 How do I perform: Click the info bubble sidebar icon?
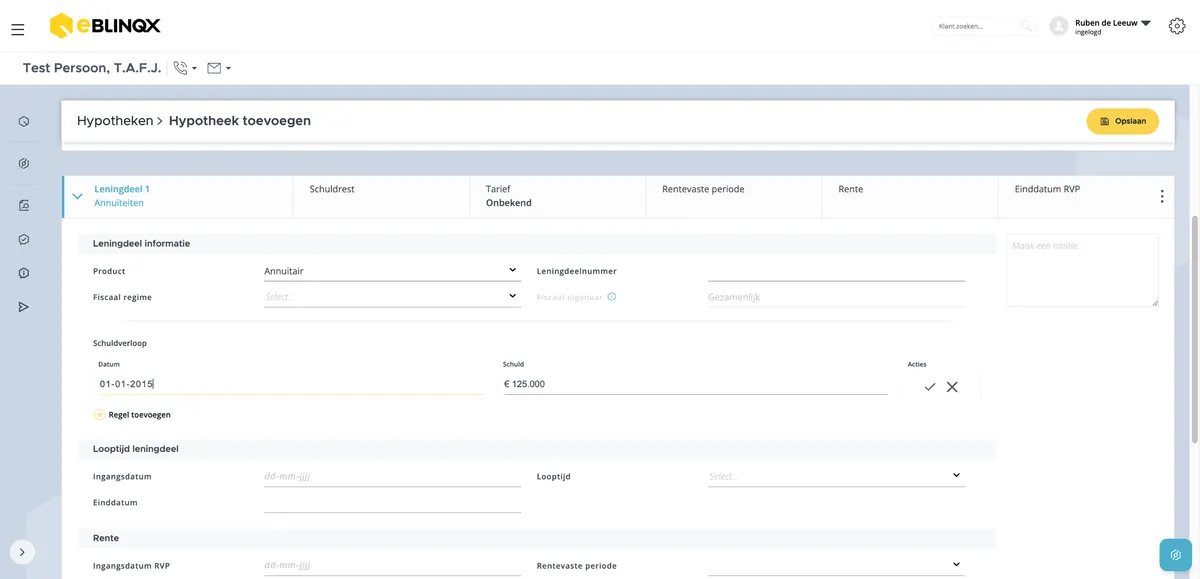tap(24, 273)
